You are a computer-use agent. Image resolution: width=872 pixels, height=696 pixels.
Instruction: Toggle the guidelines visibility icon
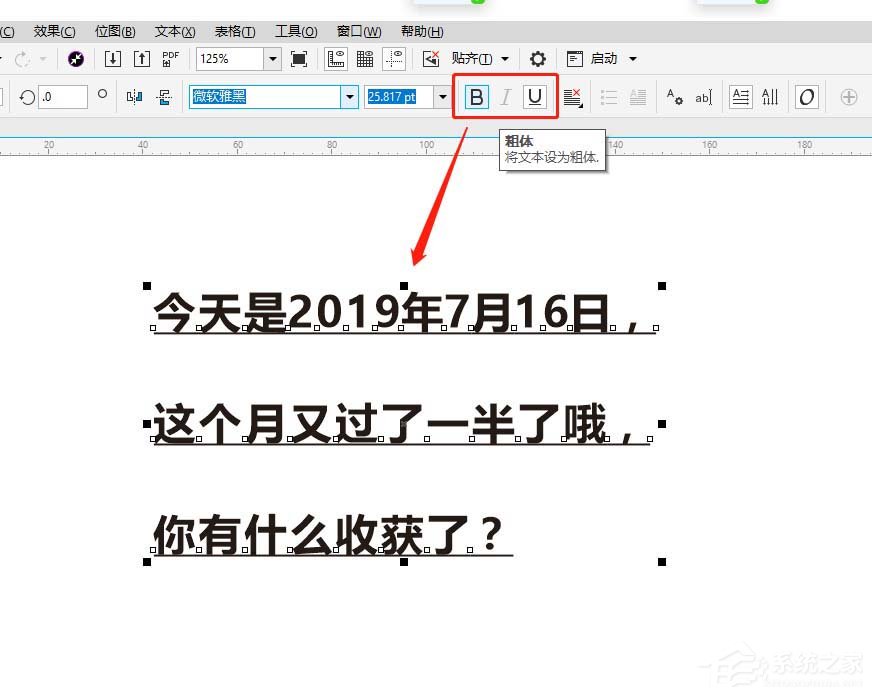[393, 58]
